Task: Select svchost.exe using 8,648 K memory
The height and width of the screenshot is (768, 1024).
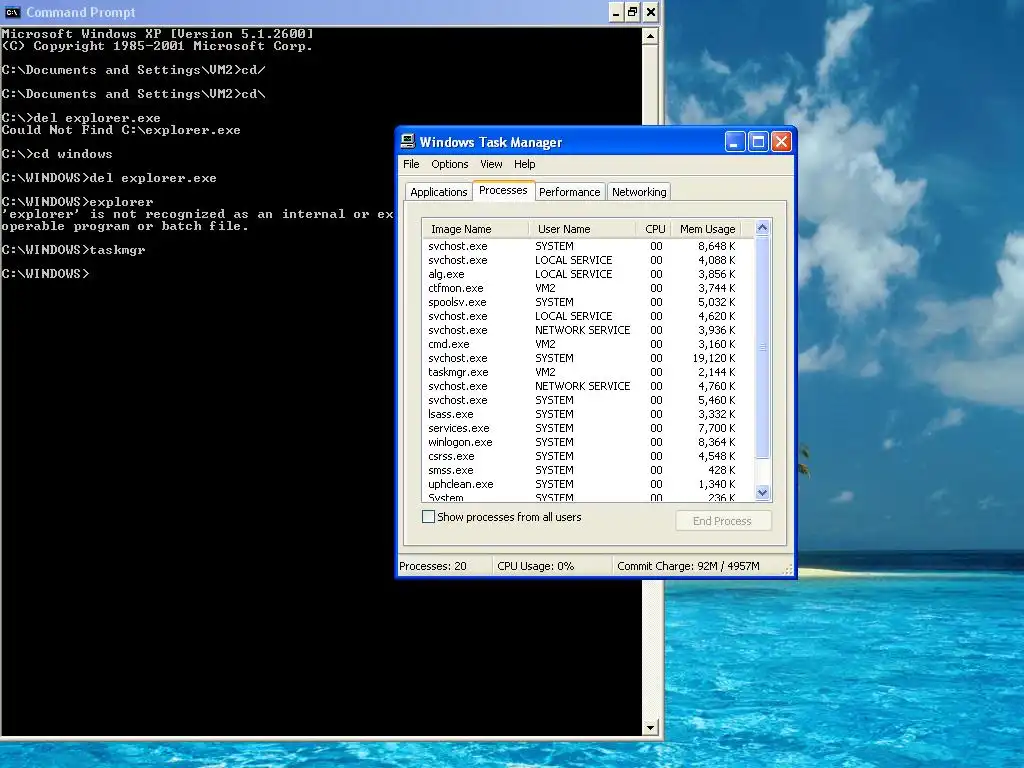Action: [x=588, y=246]
